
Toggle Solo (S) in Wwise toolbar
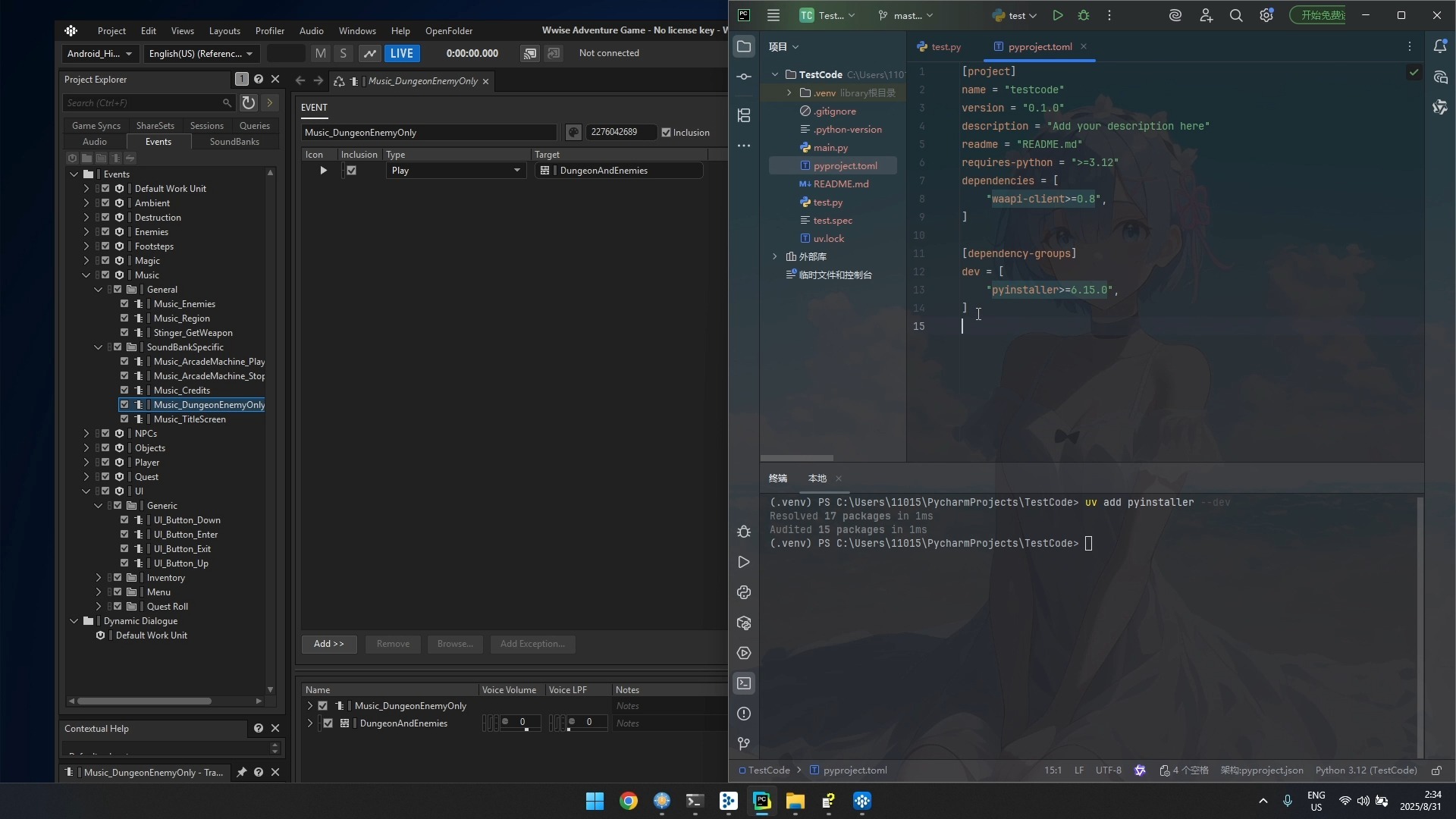tap(344, 53)
